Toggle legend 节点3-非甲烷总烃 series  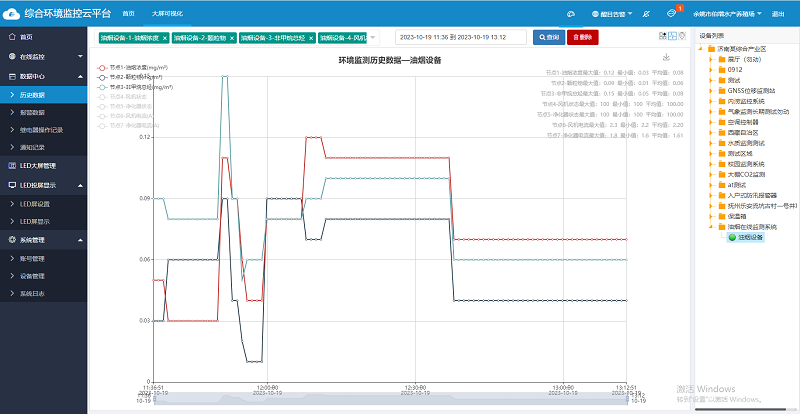[134, 87]
